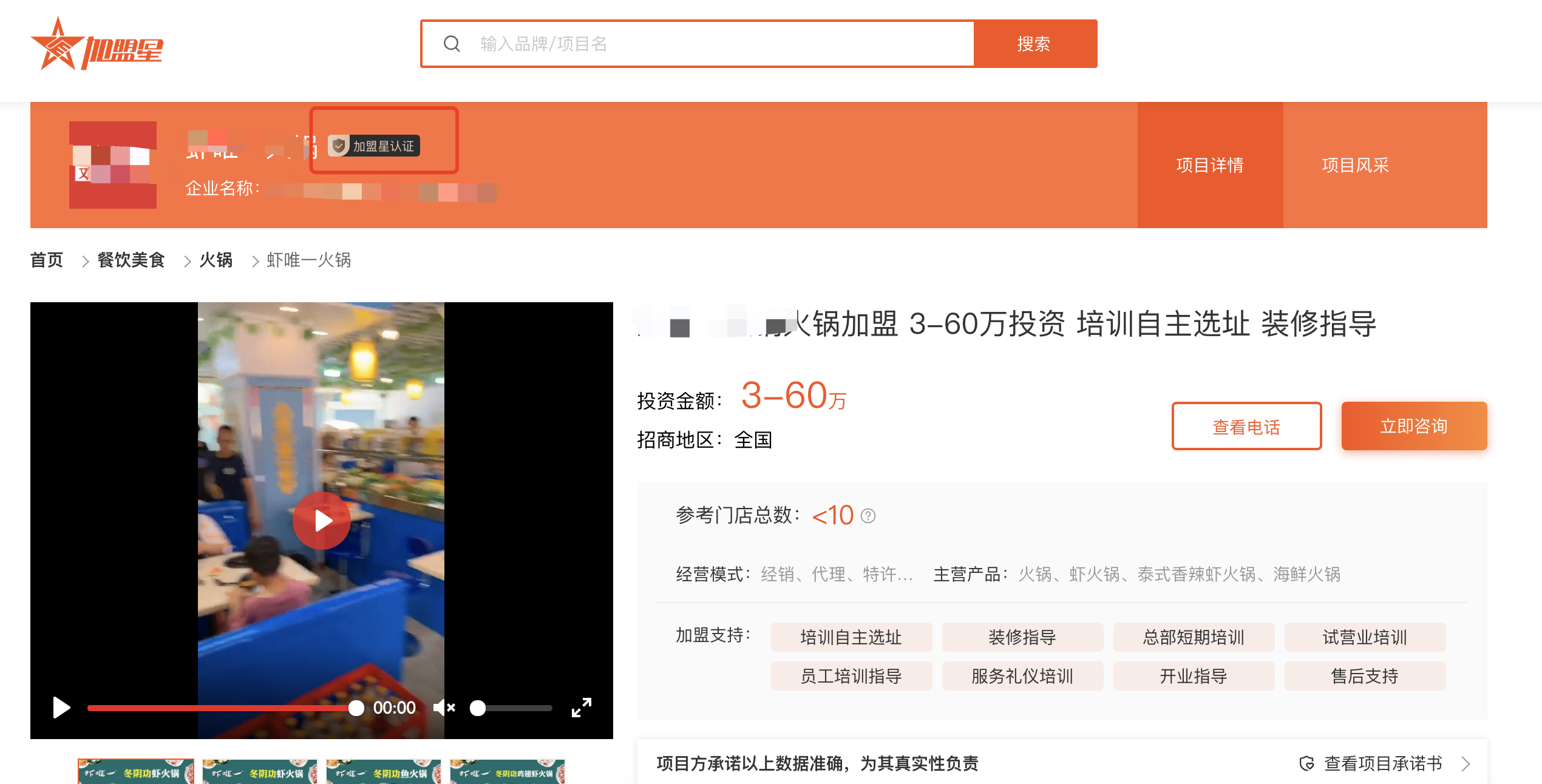Screen dimensions: 1542x784
Task: Select the second 冬阴功虾火锅 thumbnail
Action: 260,771
